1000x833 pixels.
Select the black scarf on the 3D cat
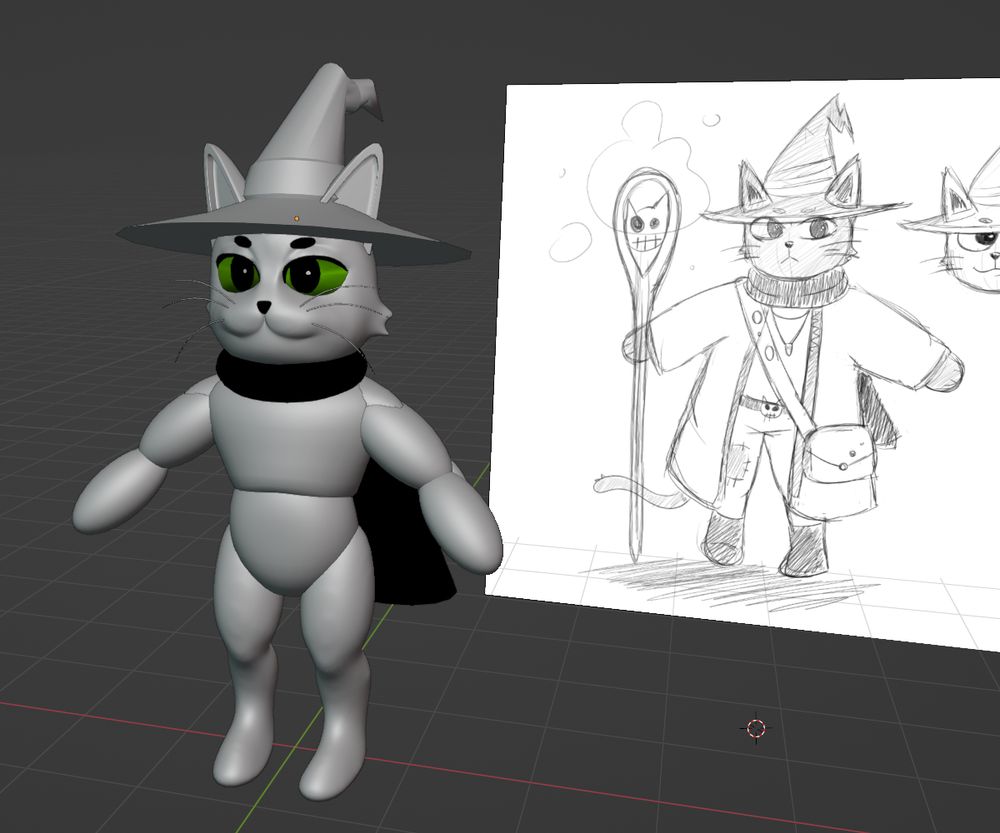pos(291,375)
